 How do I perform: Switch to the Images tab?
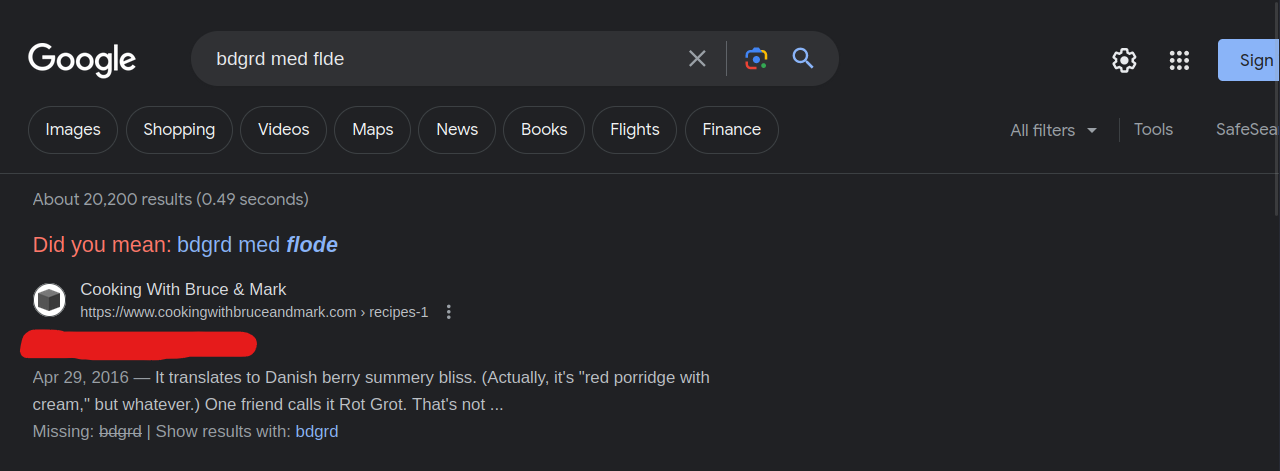point(73,130)
